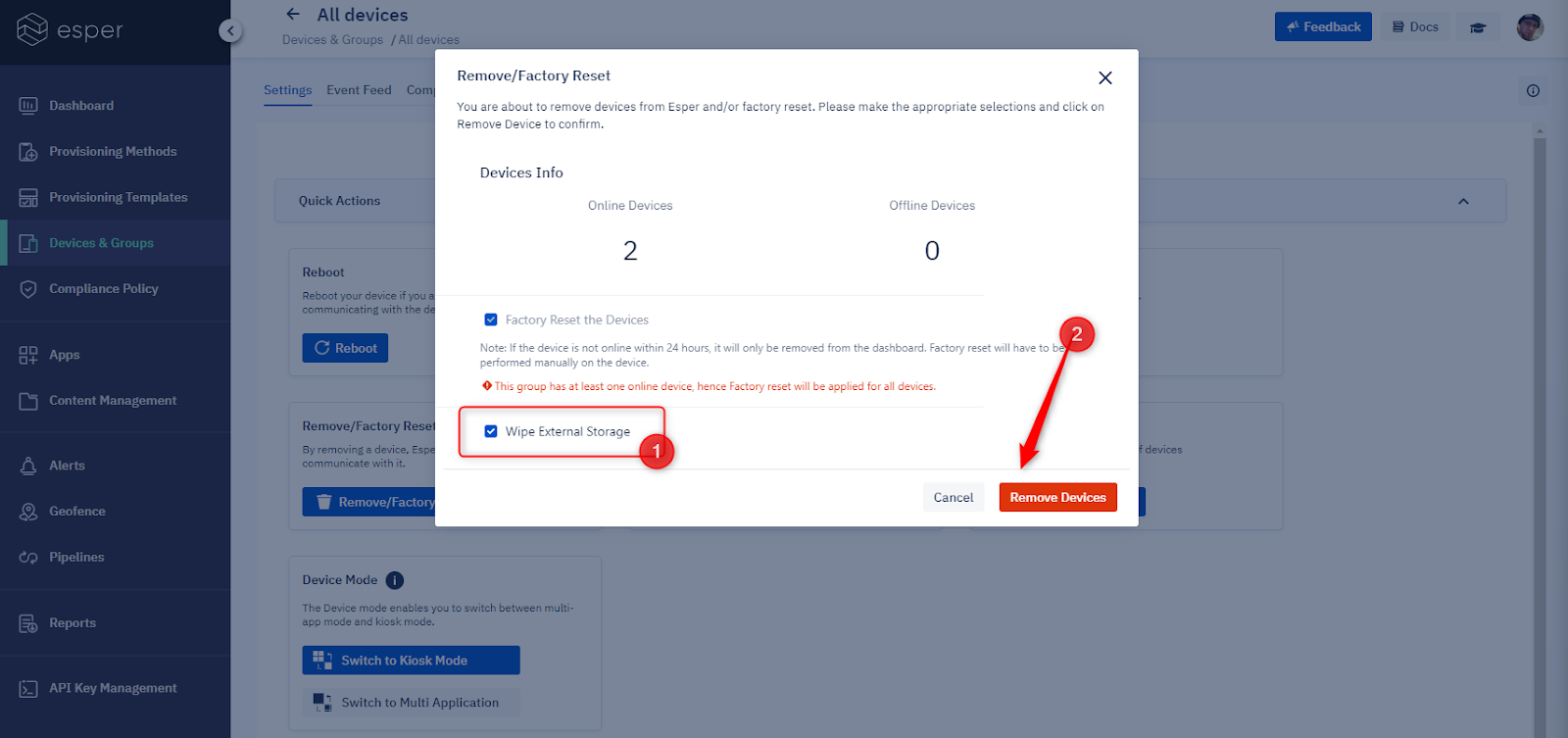This screenshot has width=1568, height=738.
Task: Click the Apps grid icon
Action: [x=28, y=355]
